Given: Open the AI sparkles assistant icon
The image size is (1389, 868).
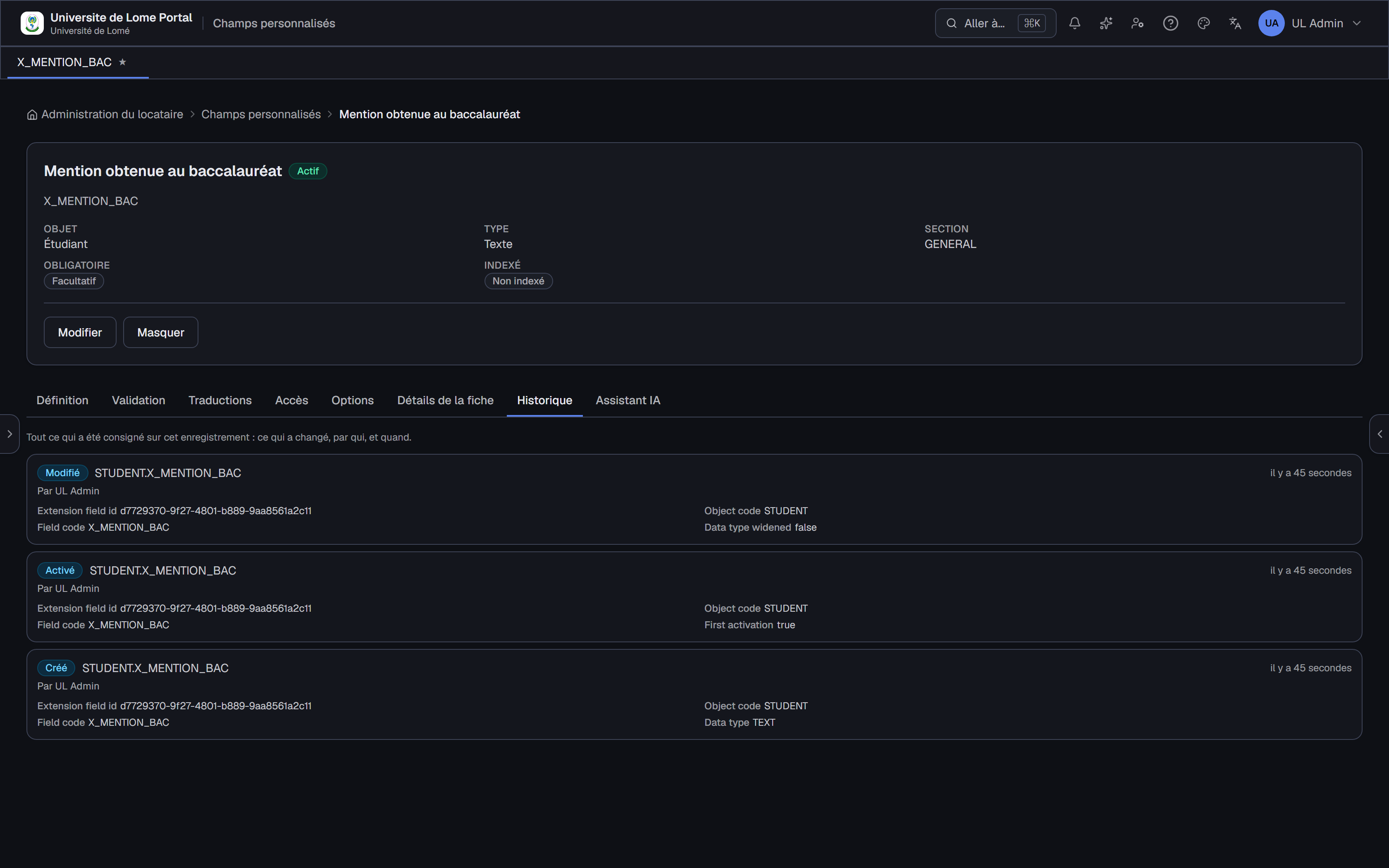Looking at the screenshot, I should pyautogui.click(x=1106, y=23).
